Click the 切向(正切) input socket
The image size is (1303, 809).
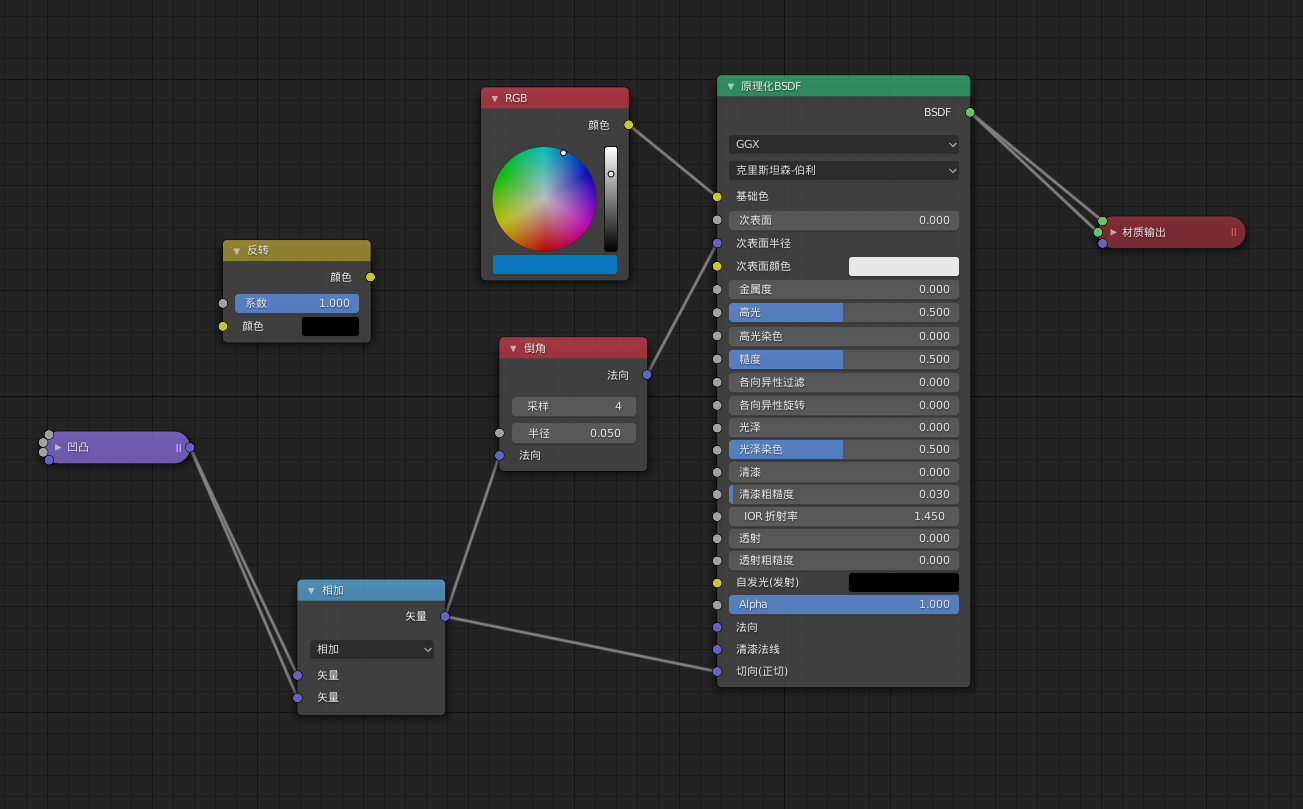click(x=717, y=671)
